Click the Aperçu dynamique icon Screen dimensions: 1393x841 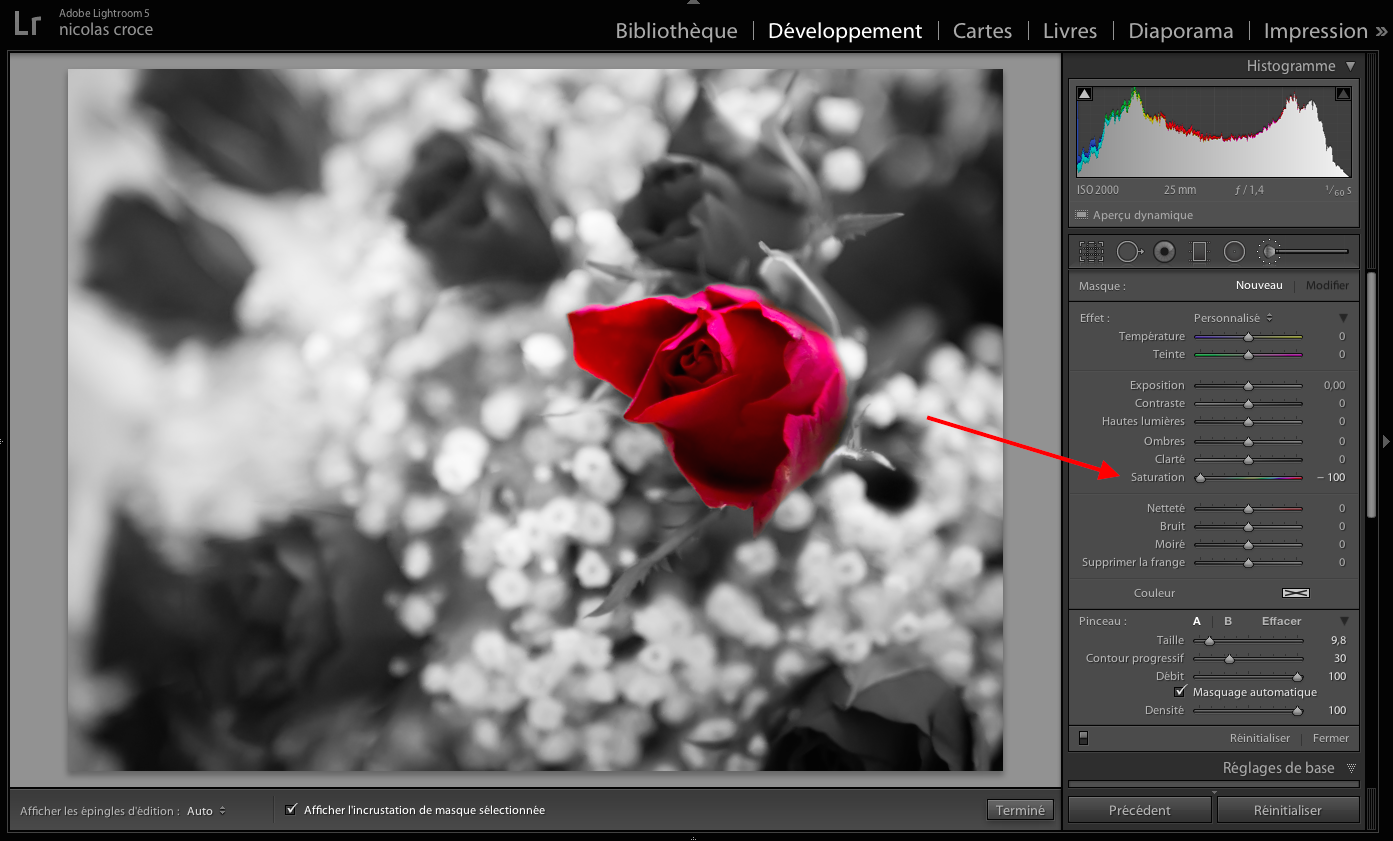(x=1081, y=215)
